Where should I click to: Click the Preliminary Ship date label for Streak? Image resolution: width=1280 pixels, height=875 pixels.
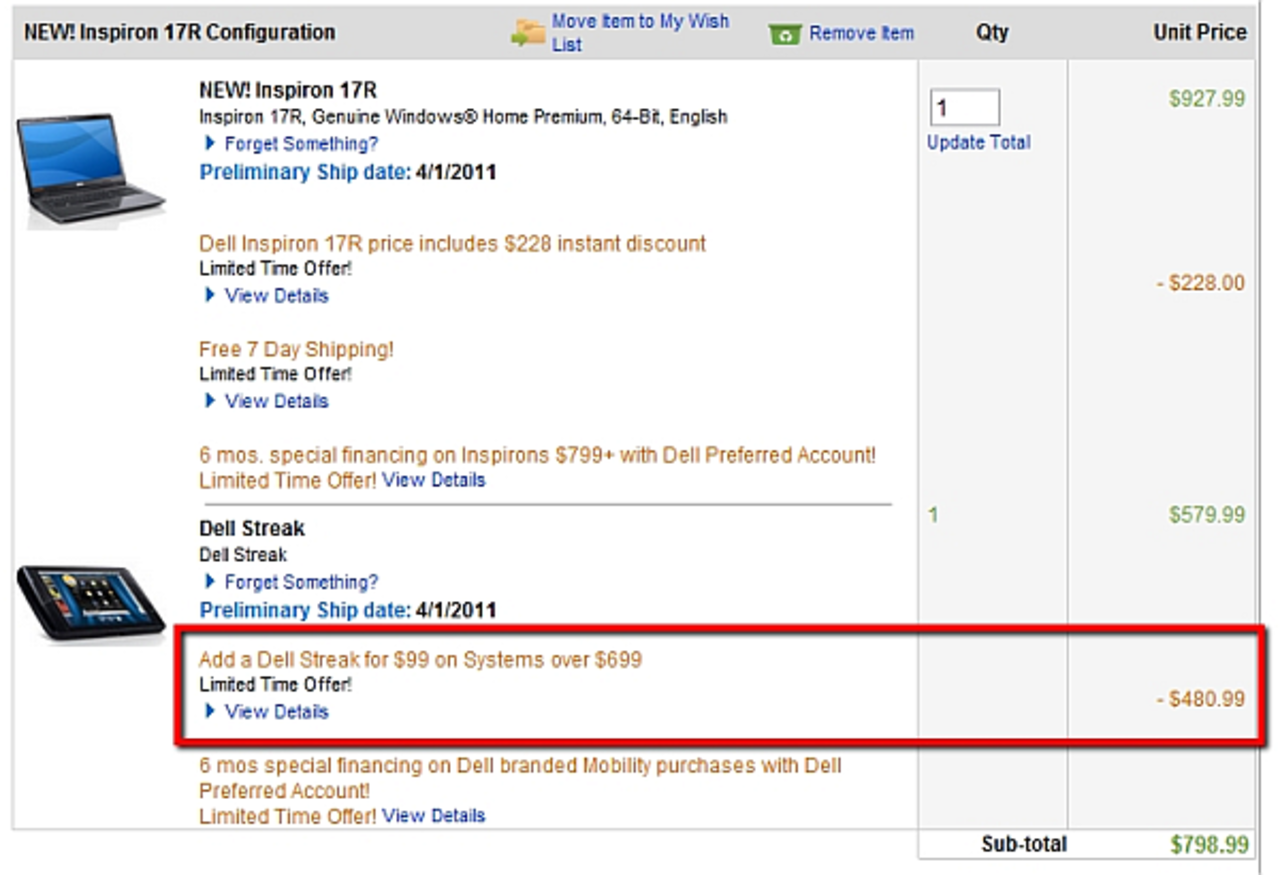(304, 610)
